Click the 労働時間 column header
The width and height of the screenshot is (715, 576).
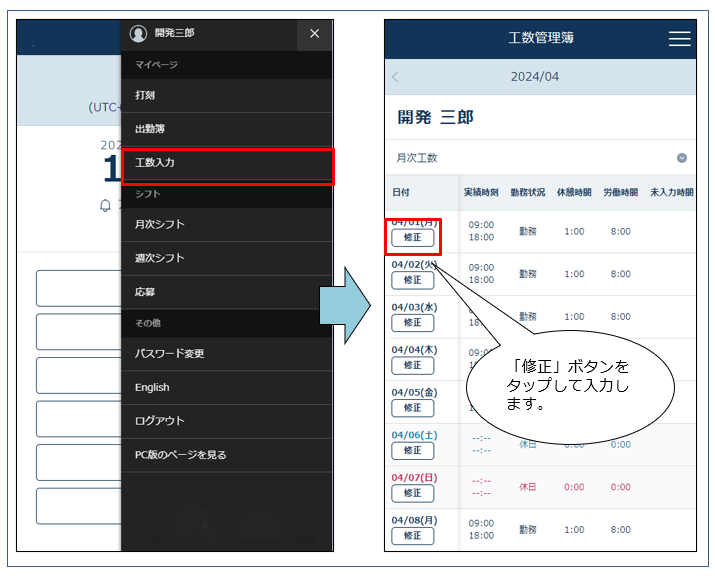coord(621,192)
